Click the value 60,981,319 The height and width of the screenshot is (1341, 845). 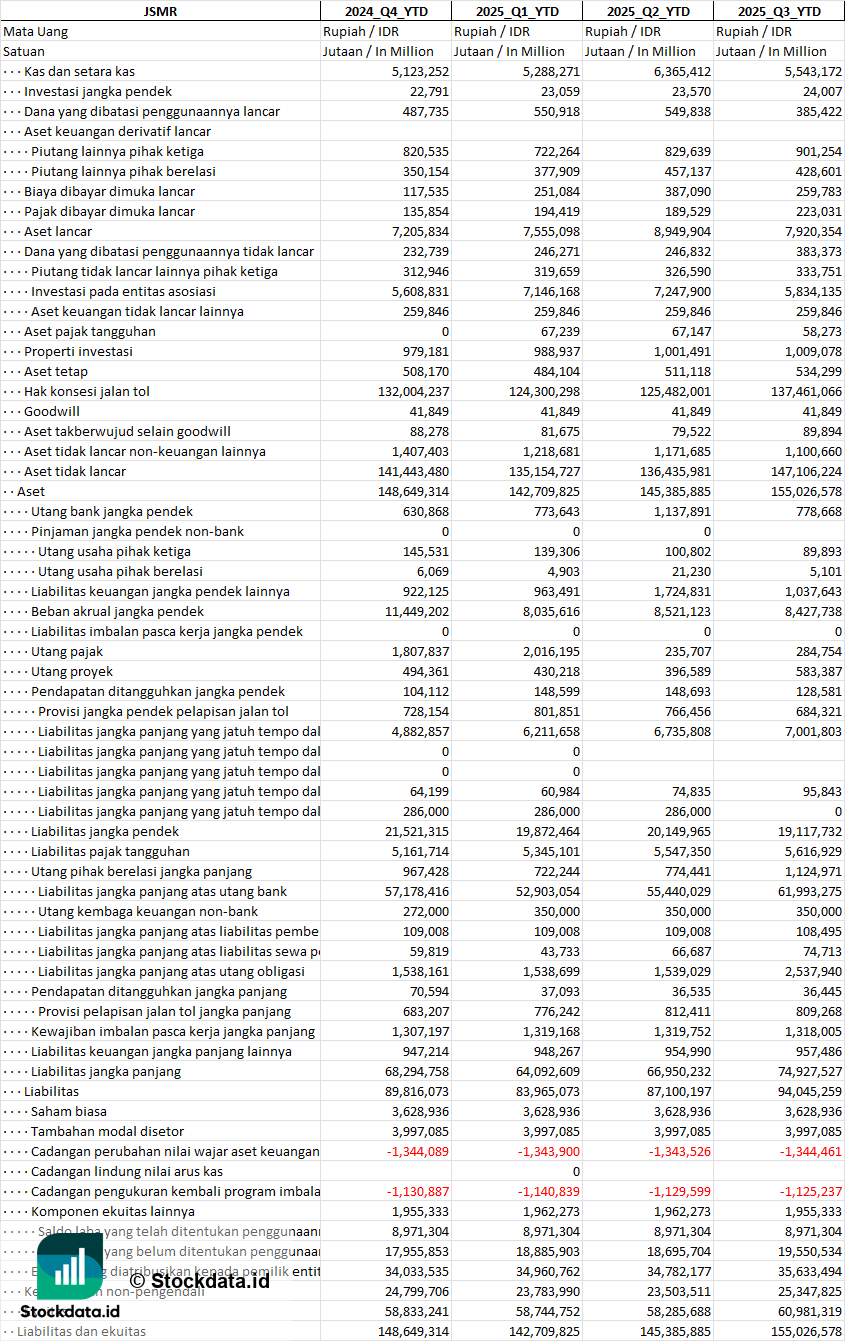(810, 1311)
